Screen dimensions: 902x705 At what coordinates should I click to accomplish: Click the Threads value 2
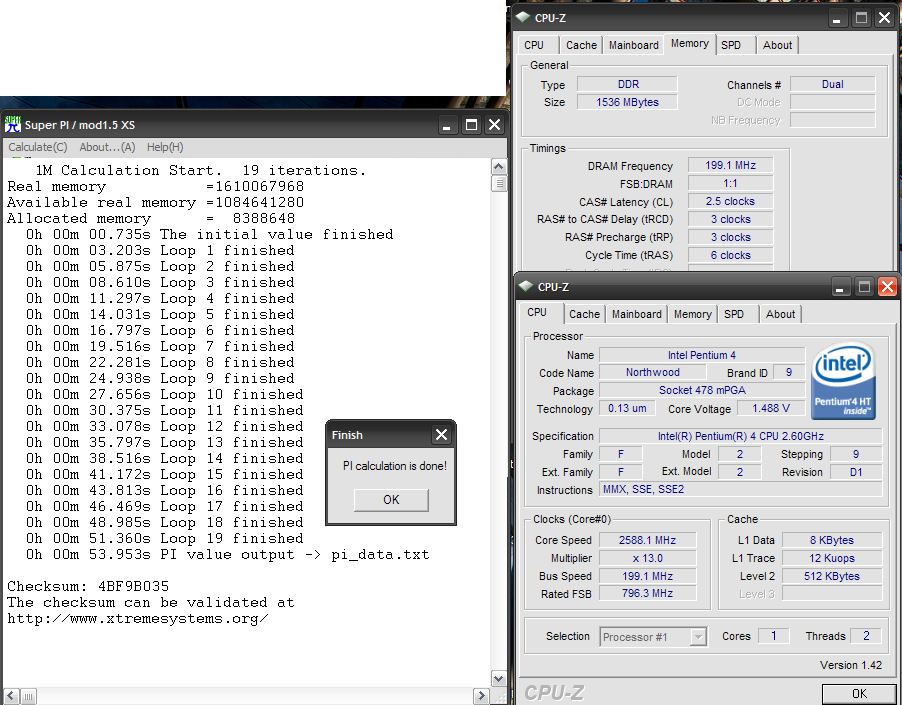[x=866, y=636]
